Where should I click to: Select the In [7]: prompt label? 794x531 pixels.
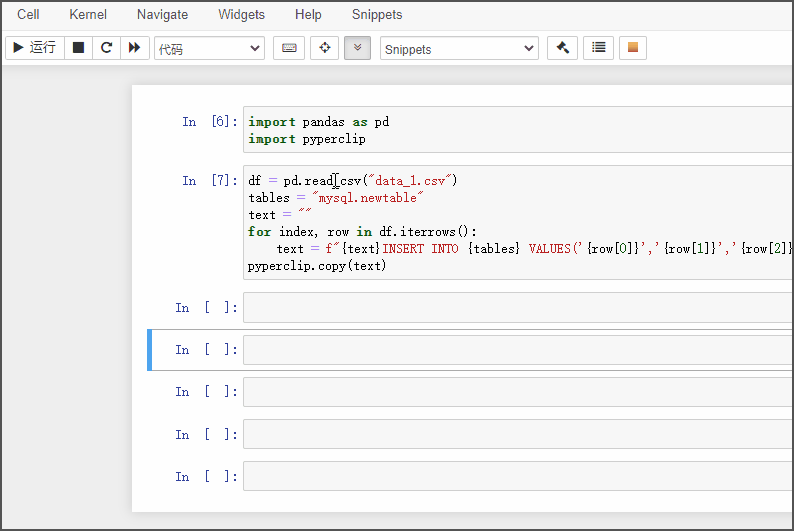click(x=210, y=181)
